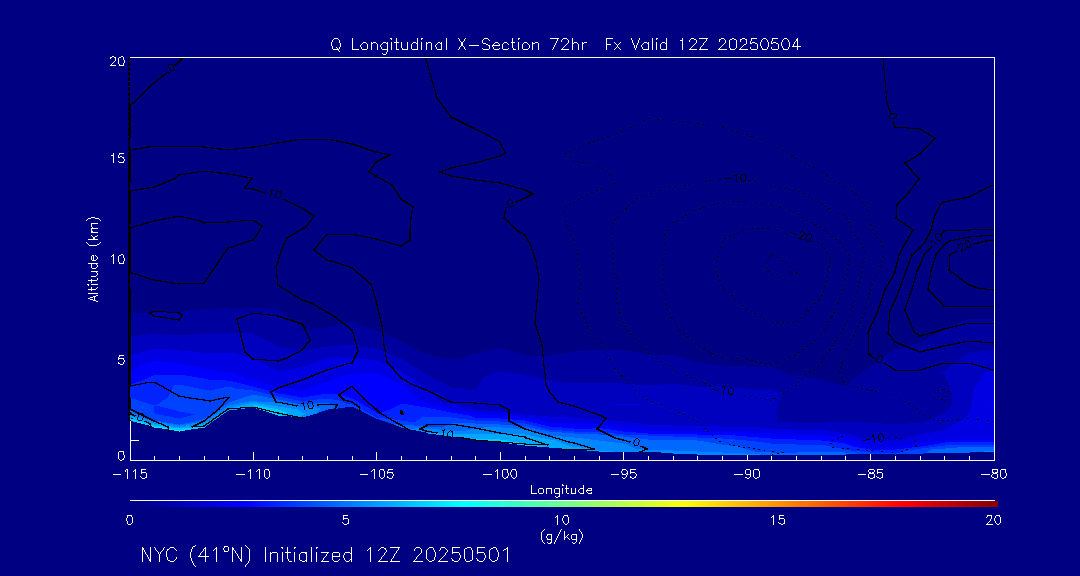Image resolution: width=1080 pixels, height=576 pixels.
Task: Click the '(g/kg)' colorbar units label
Action: (562, 535)
